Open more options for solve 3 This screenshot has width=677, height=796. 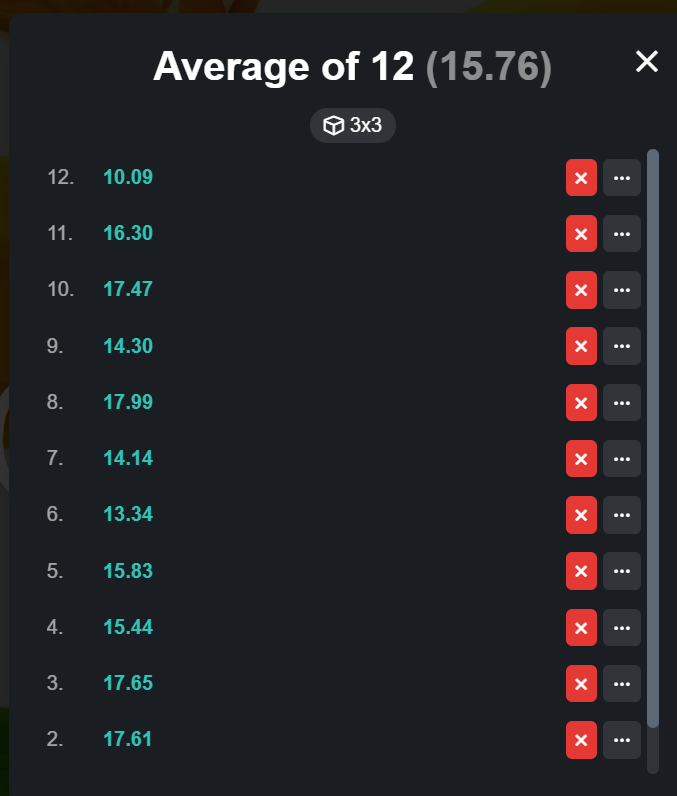tap(622, 684)
